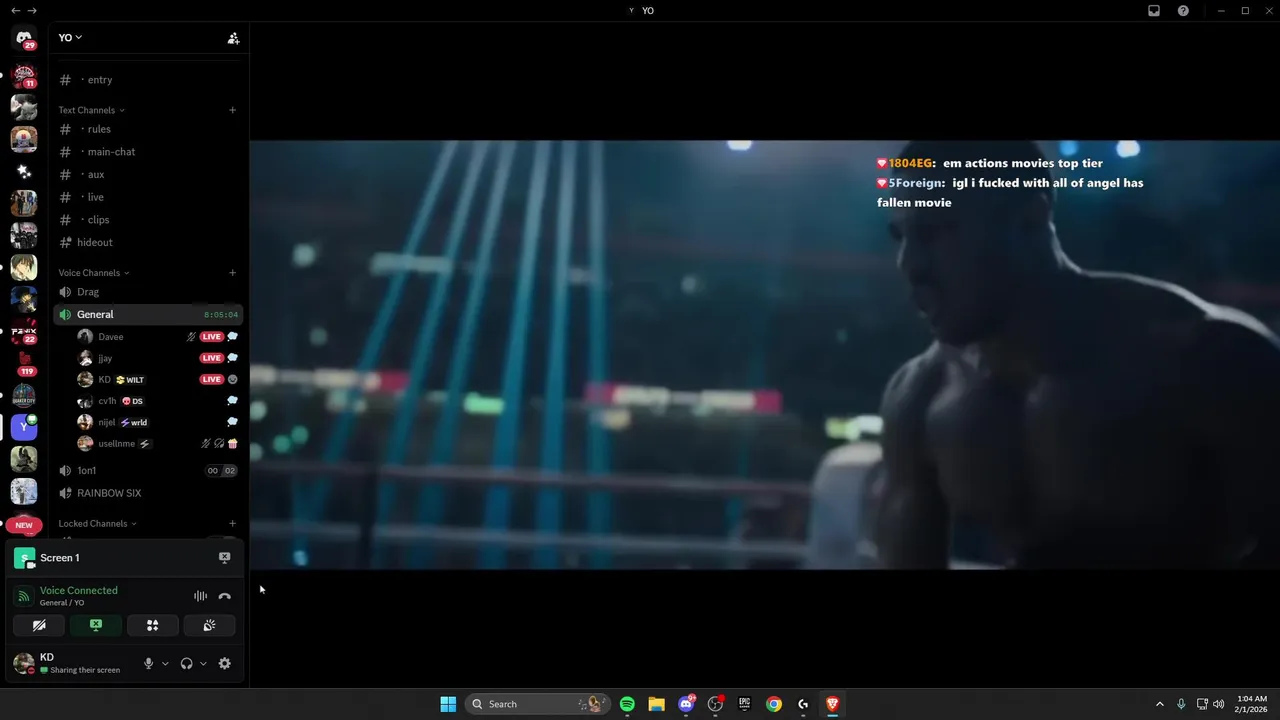Open the server with 119 unread badge
1280x720 pixels.
pos(24,363)
